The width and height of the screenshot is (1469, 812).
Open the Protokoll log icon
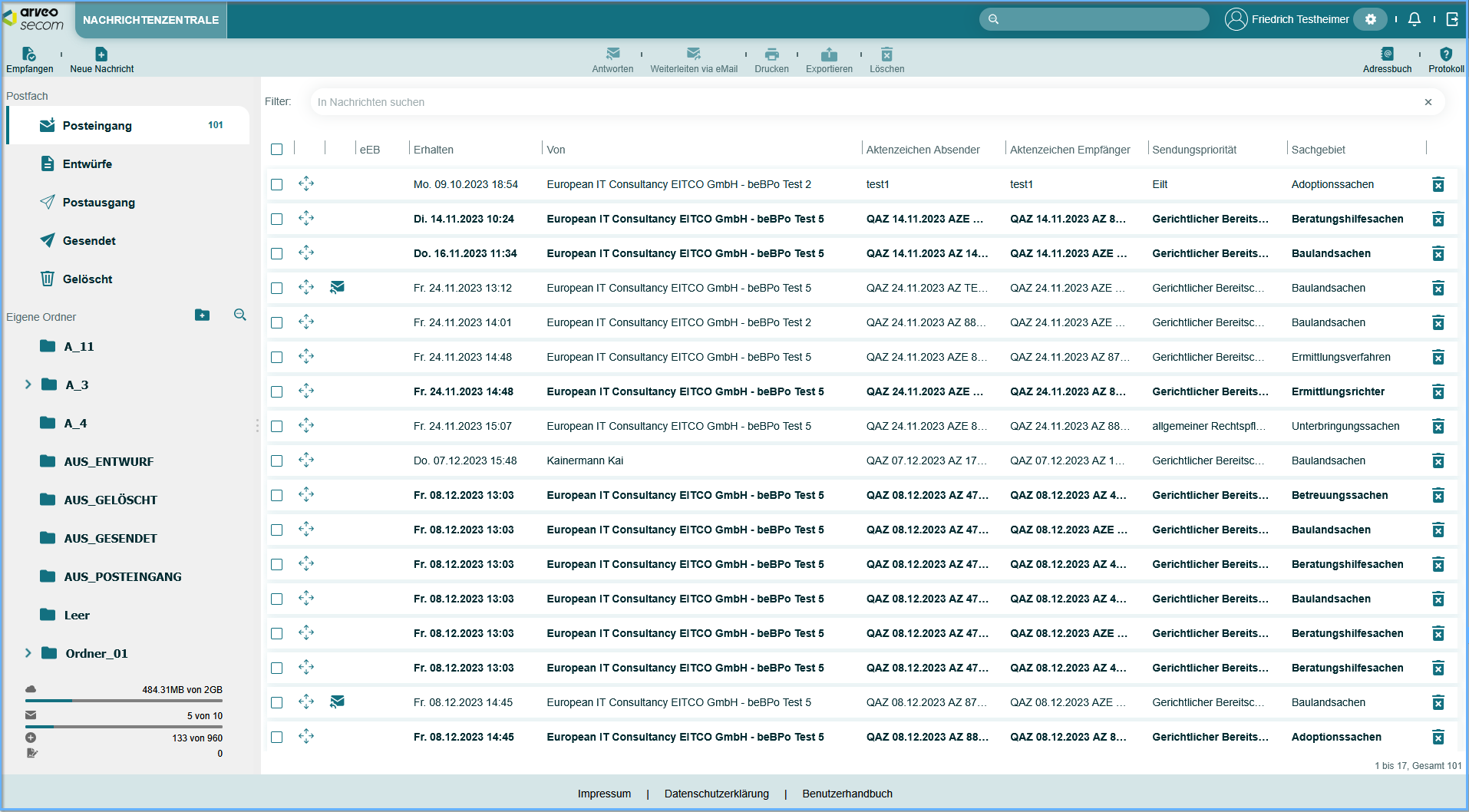pyautogui.click(x=1445, y=54)
